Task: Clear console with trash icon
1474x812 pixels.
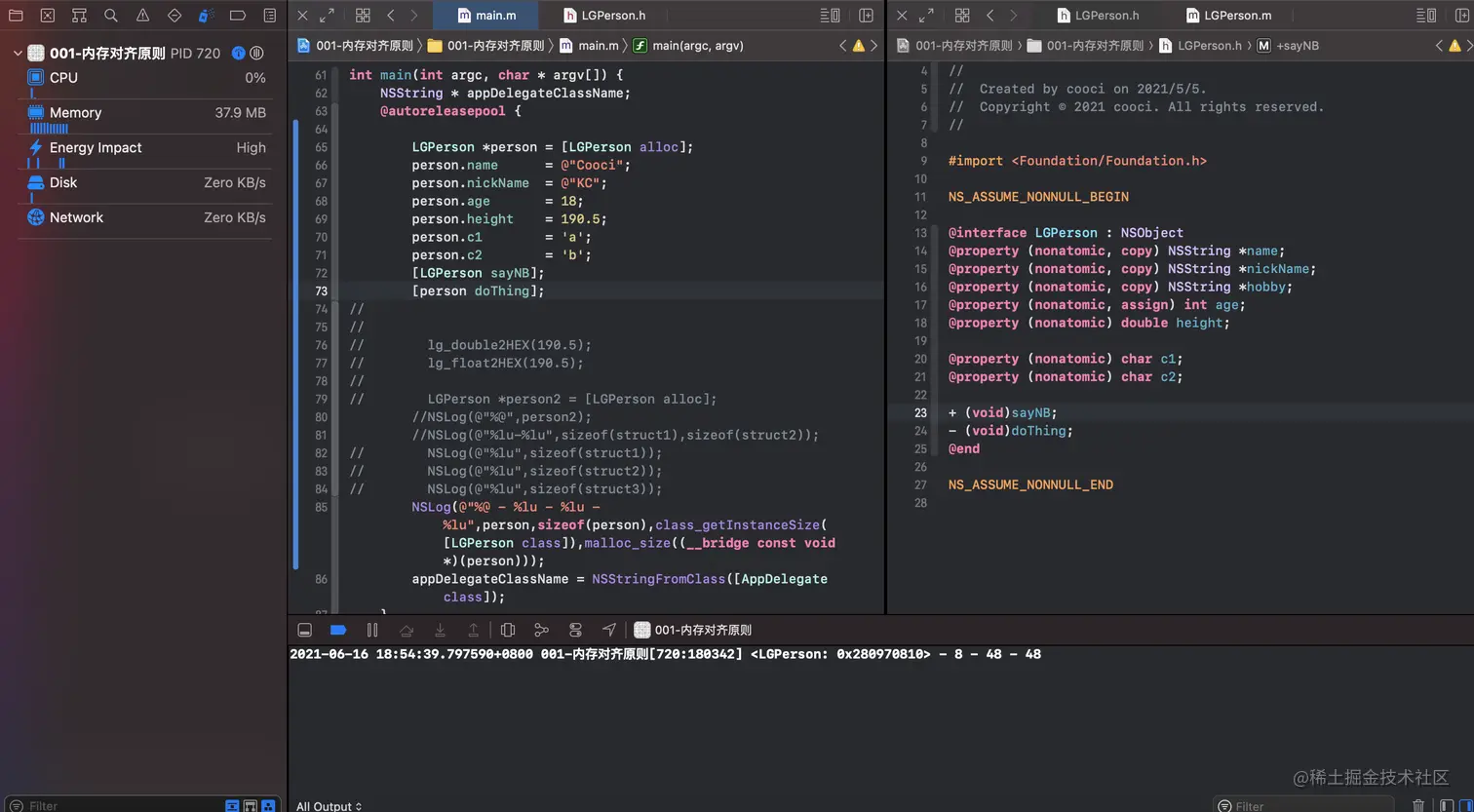Action: click(x=1418, y=805)
